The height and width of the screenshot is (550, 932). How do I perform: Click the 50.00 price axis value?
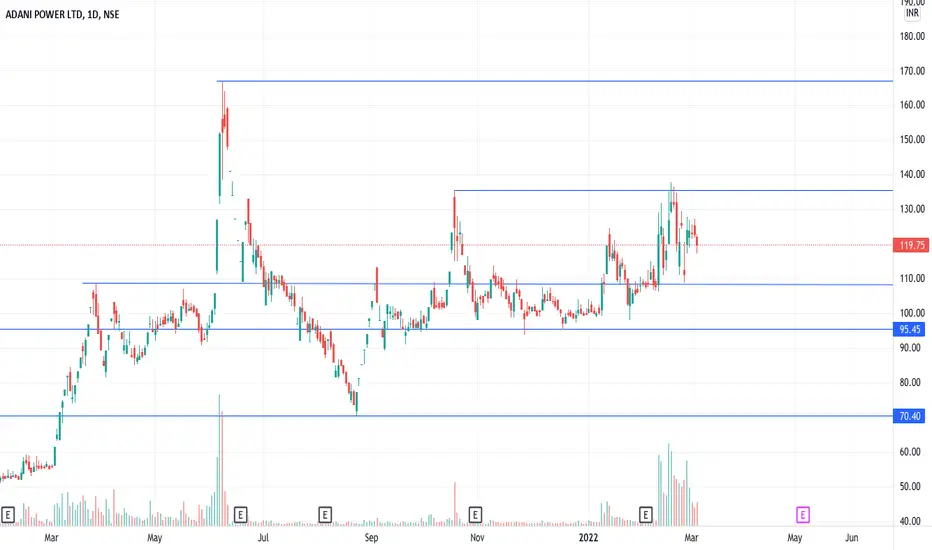click(x=910, y=486)
